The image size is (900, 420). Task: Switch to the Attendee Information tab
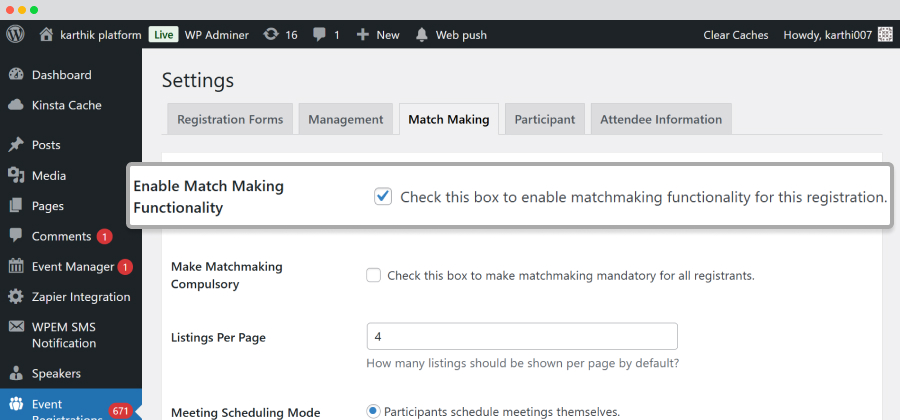point(661,119)
